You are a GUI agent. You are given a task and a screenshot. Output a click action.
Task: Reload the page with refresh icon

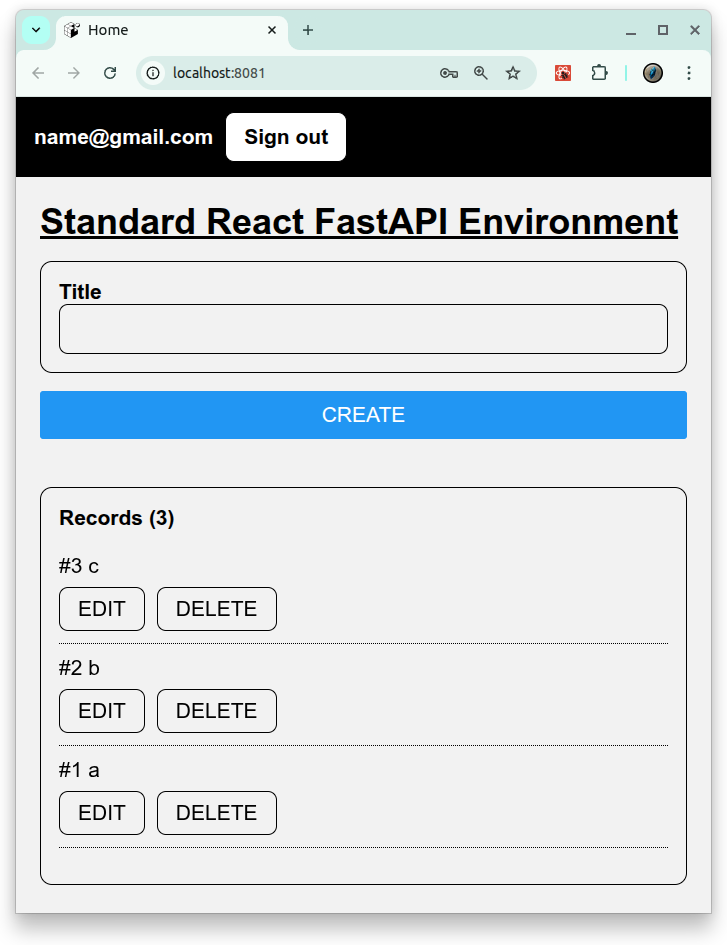pyautogui.click(x=110, y=73)
